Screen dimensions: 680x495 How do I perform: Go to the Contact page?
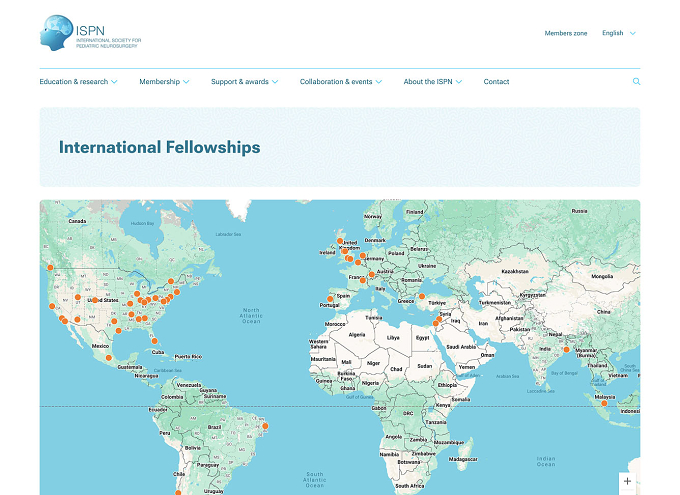(x=496, y=82)
